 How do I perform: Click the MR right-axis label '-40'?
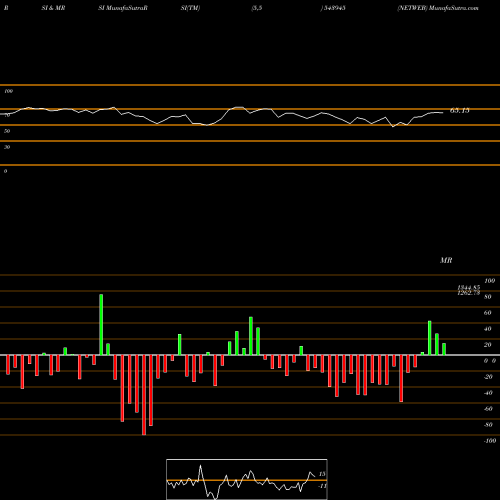click(x=488, y=393)
